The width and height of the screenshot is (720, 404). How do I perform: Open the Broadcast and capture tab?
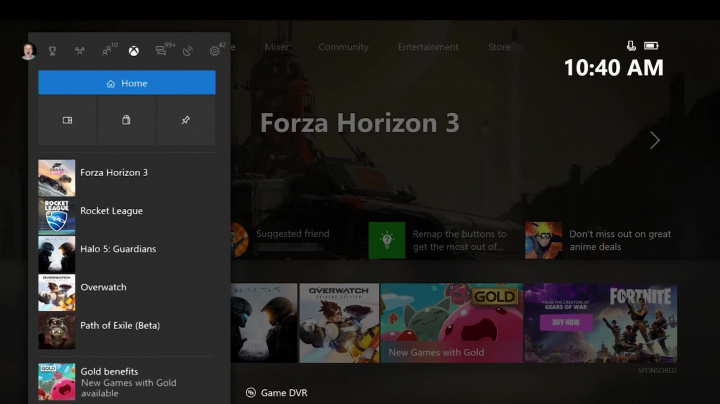pos(188,50)
